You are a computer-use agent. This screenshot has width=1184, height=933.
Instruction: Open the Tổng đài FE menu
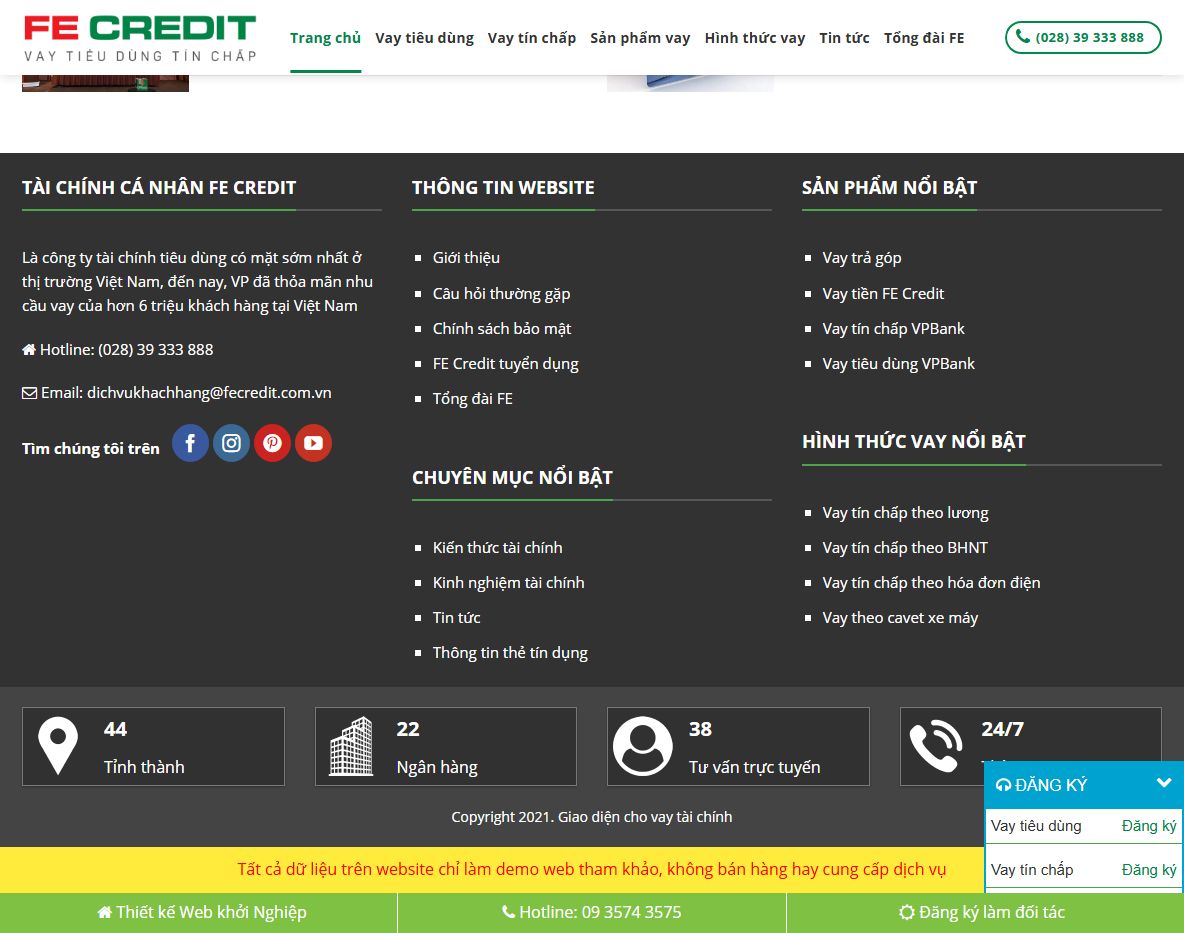click(924, 38)
